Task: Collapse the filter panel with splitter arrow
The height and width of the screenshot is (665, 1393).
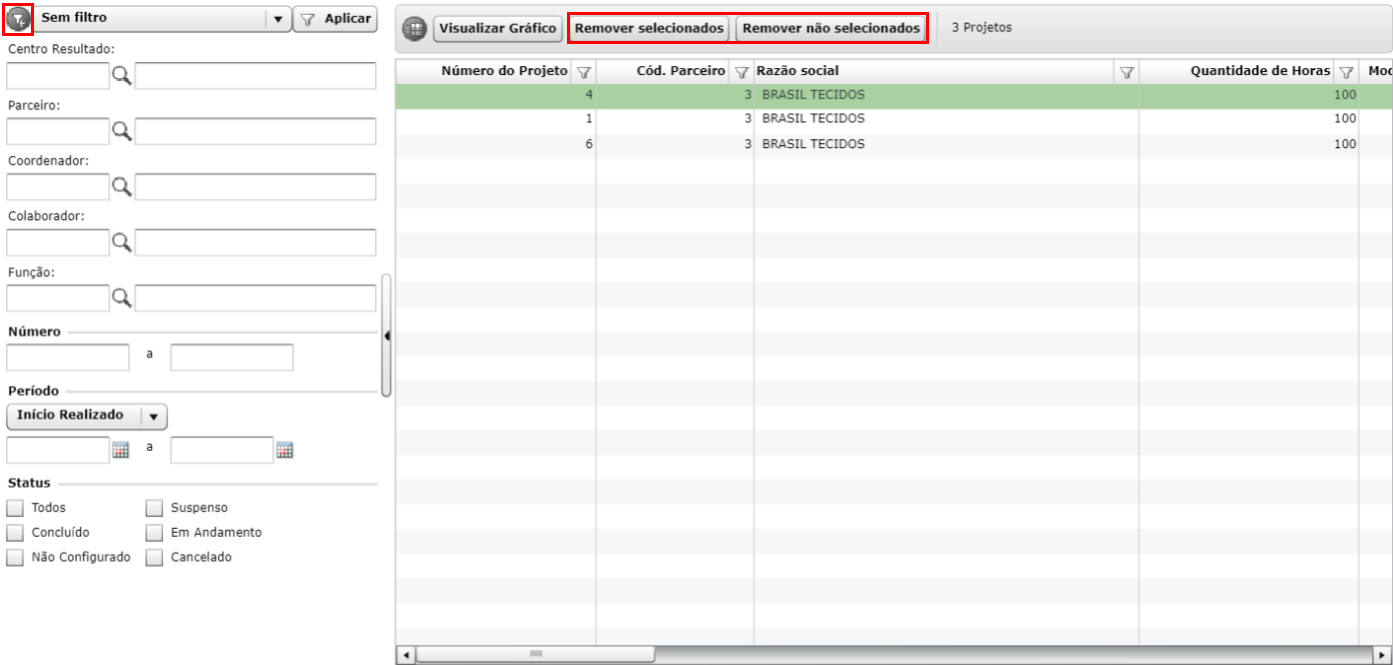Action: point(387,336)
